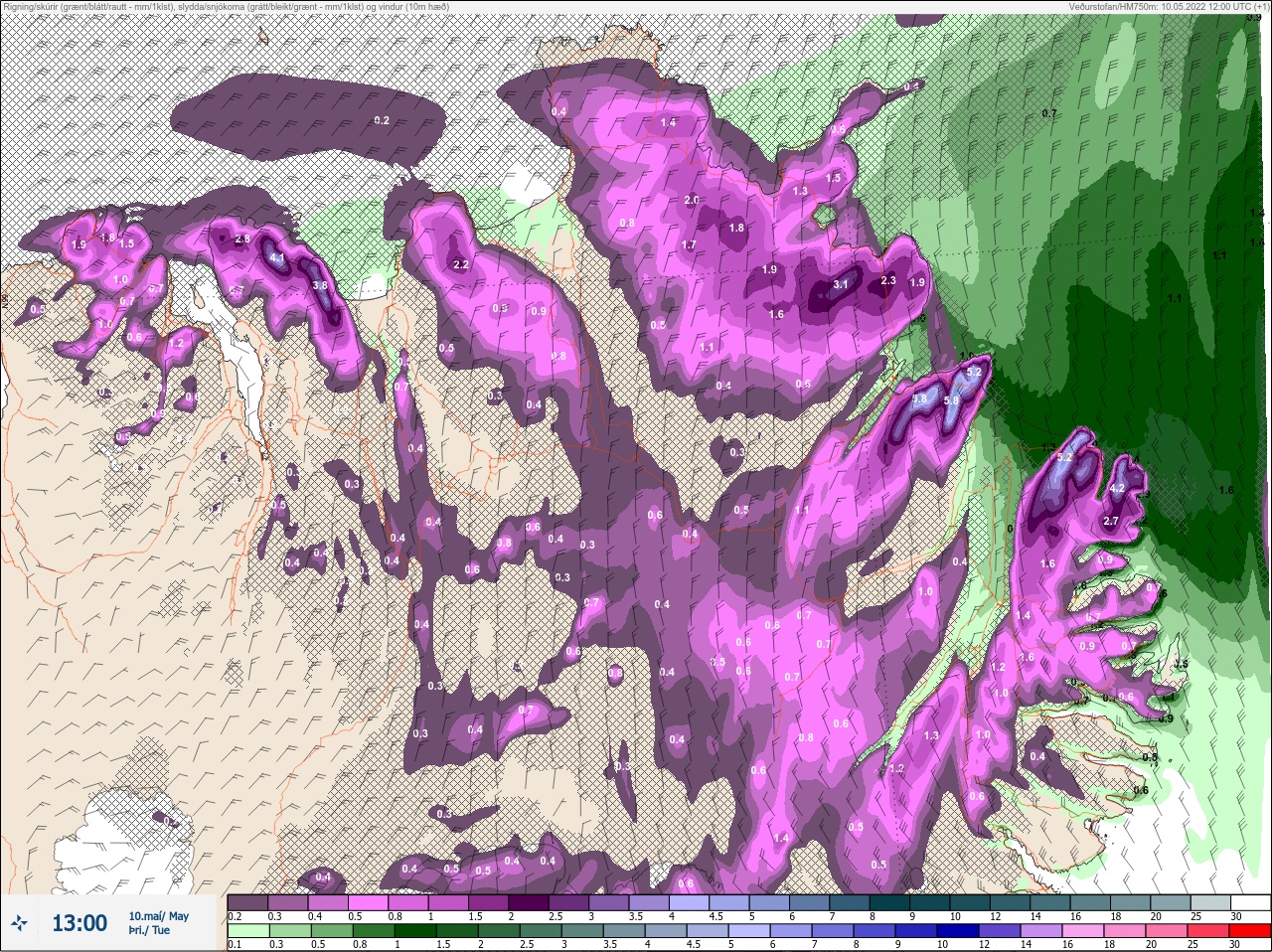This screenshot has width=1272, height=952.
Task: Click the top legend swatch between 0.5 and 0.8
Action: click(369, 902)
